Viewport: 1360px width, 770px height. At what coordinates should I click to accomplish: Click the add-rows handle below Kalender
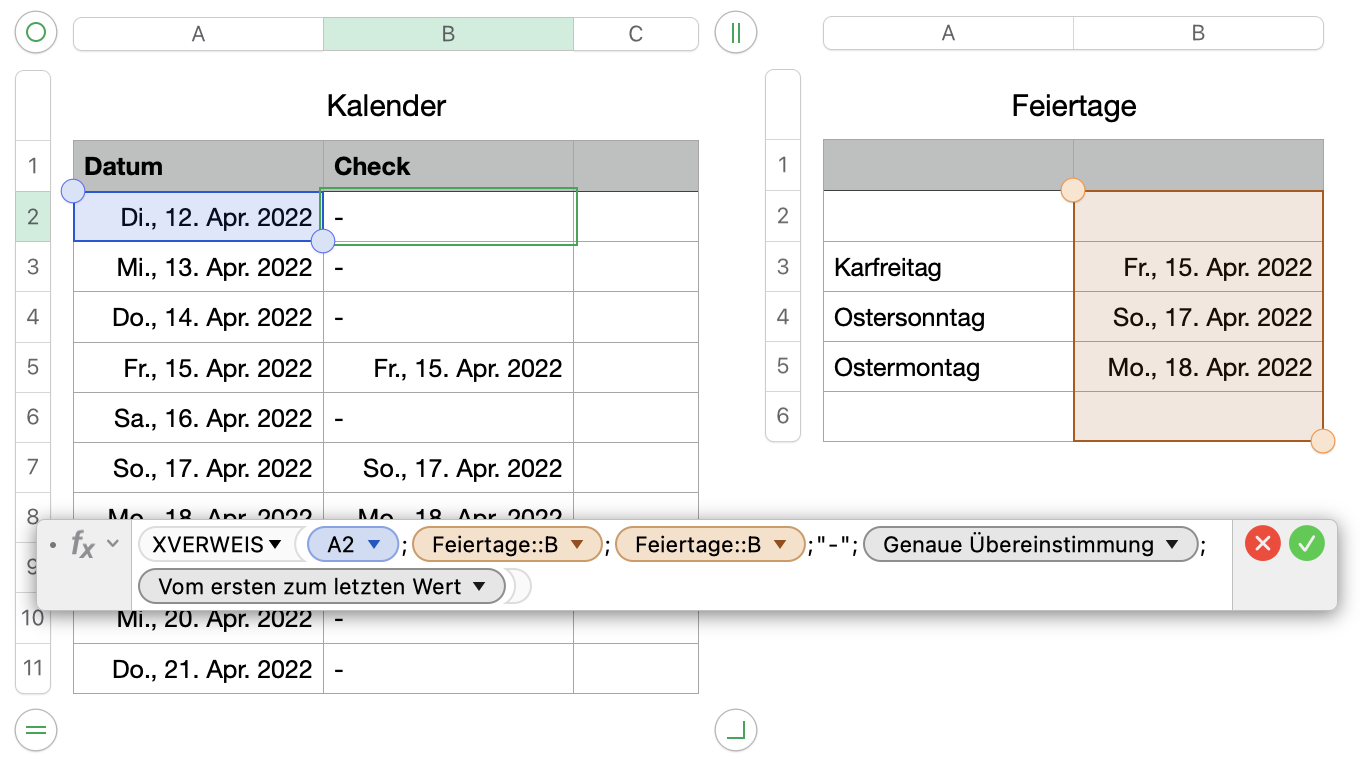click(x=36, y=730)
